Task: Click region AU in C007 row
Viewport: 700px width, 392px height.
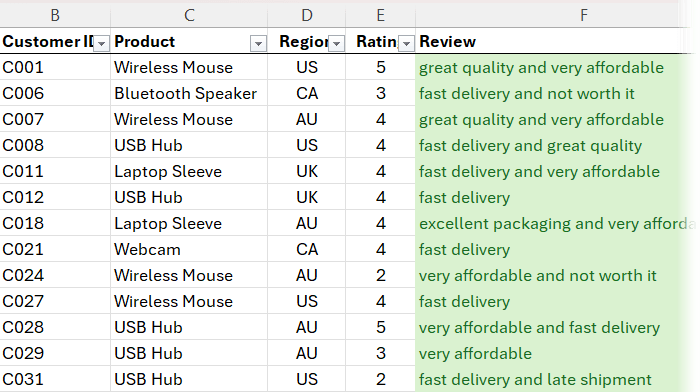Action: point(307,119)
